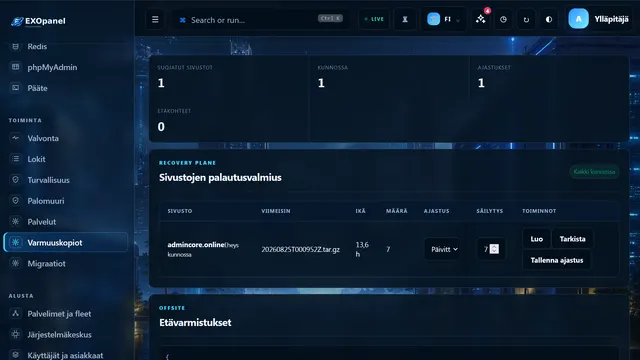Click the Palvelimet ja fleet icon
The width and height of the screenshot is (640, 360).
tap(16, 313)
